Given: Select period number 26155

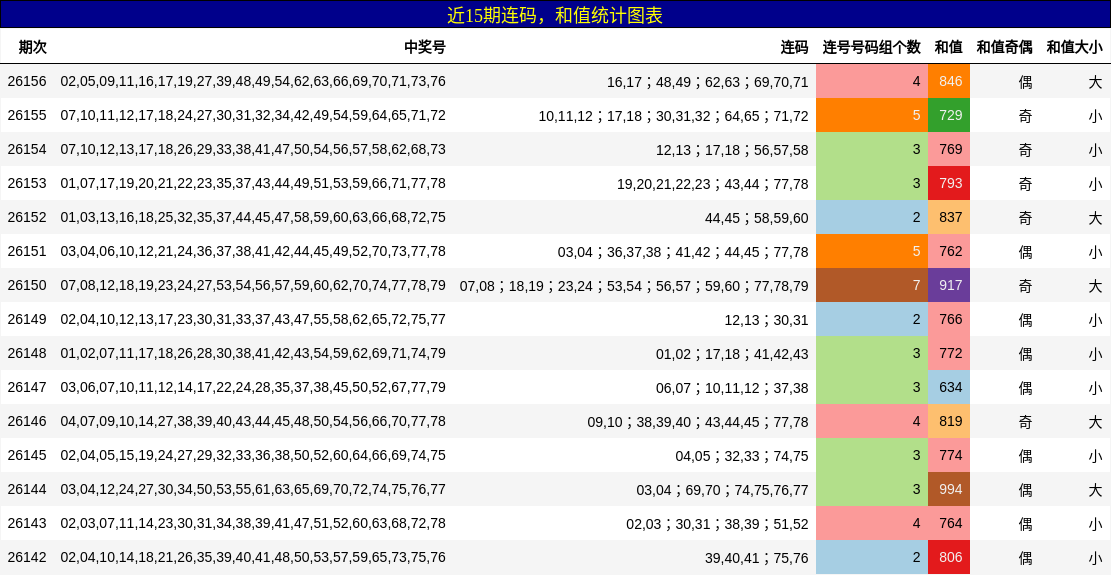Looking at the screenshot, I should tap(27, 115).
